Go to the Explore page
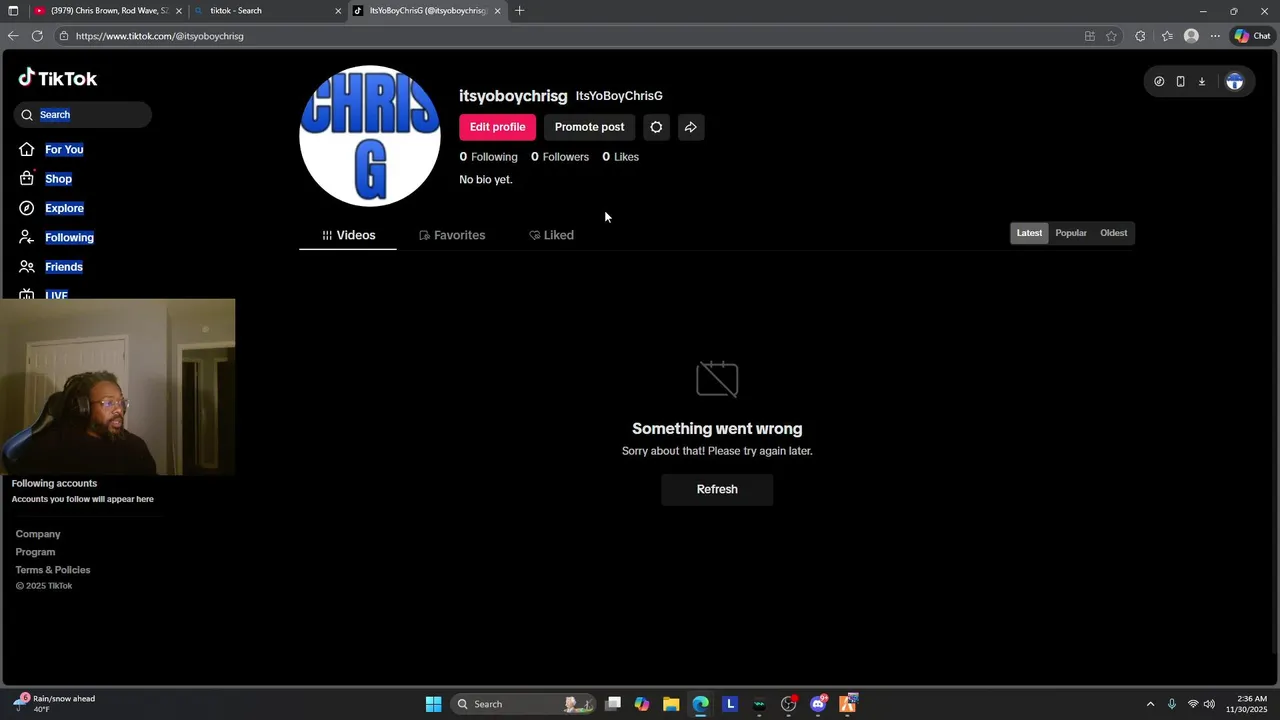This screenshot has height=720, width=1280. 64,208
